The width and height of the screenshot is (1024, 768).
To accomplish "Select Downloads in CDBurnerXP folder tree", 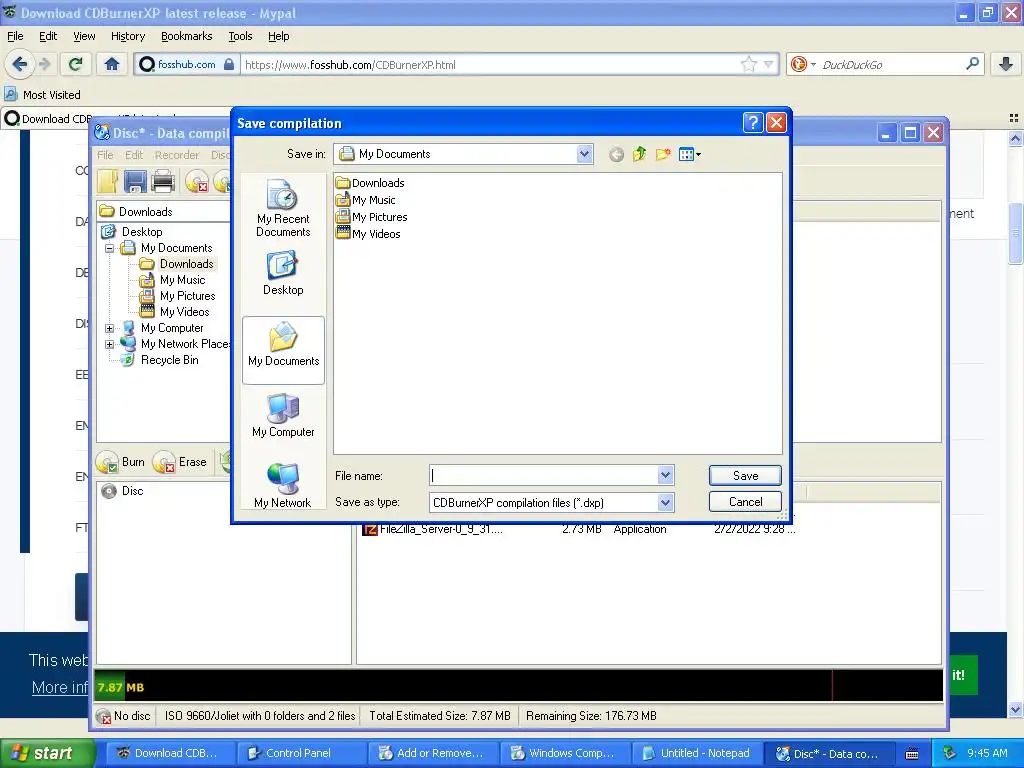I will [186, 264].
